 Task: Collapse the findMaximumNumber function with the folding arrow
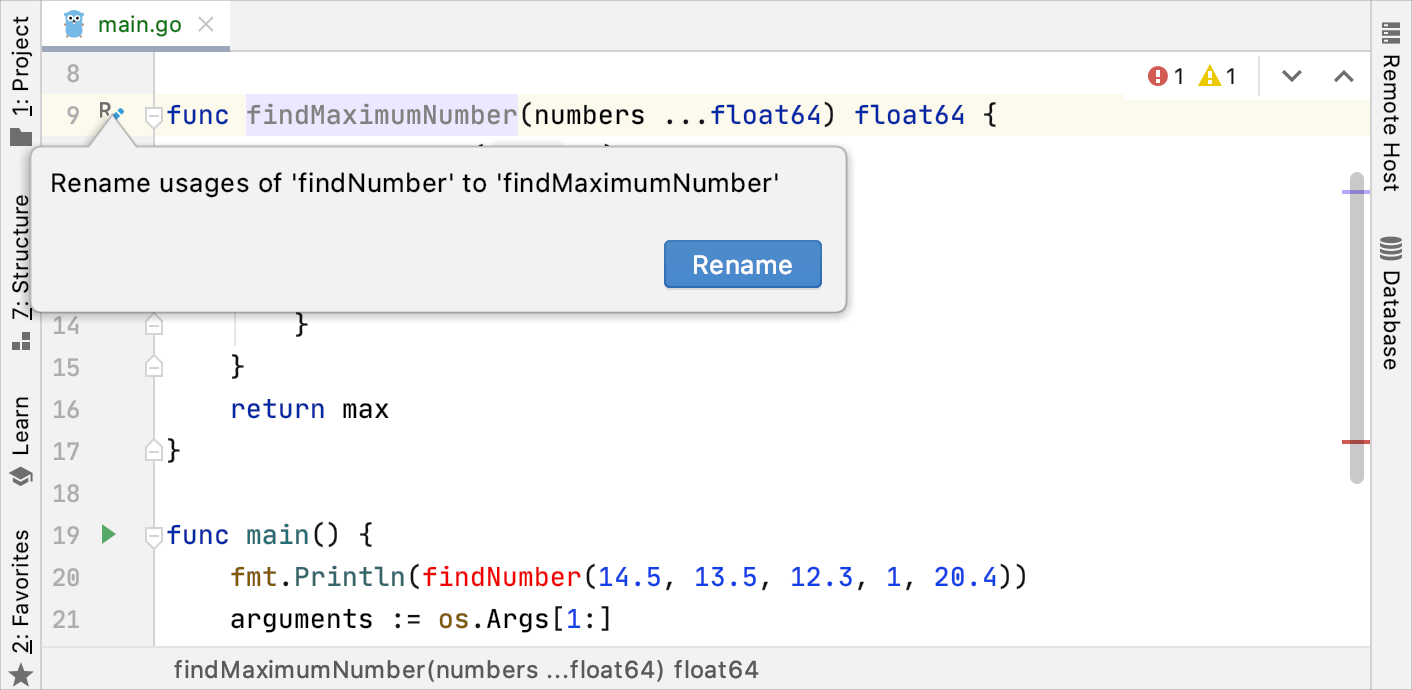(152, 117)
